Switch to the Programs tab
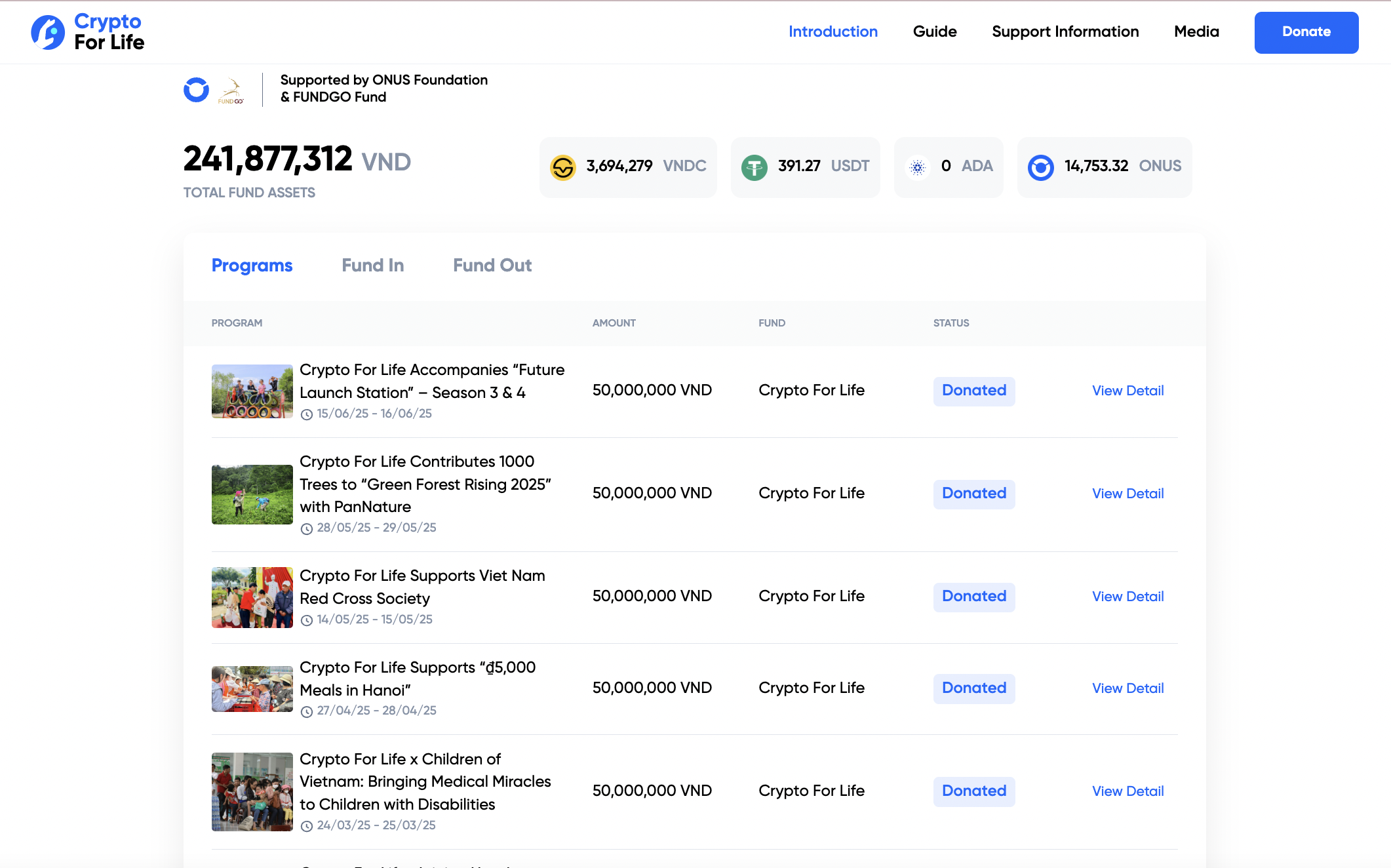This screenshot has height=868, width=1391. pos(252,266)
